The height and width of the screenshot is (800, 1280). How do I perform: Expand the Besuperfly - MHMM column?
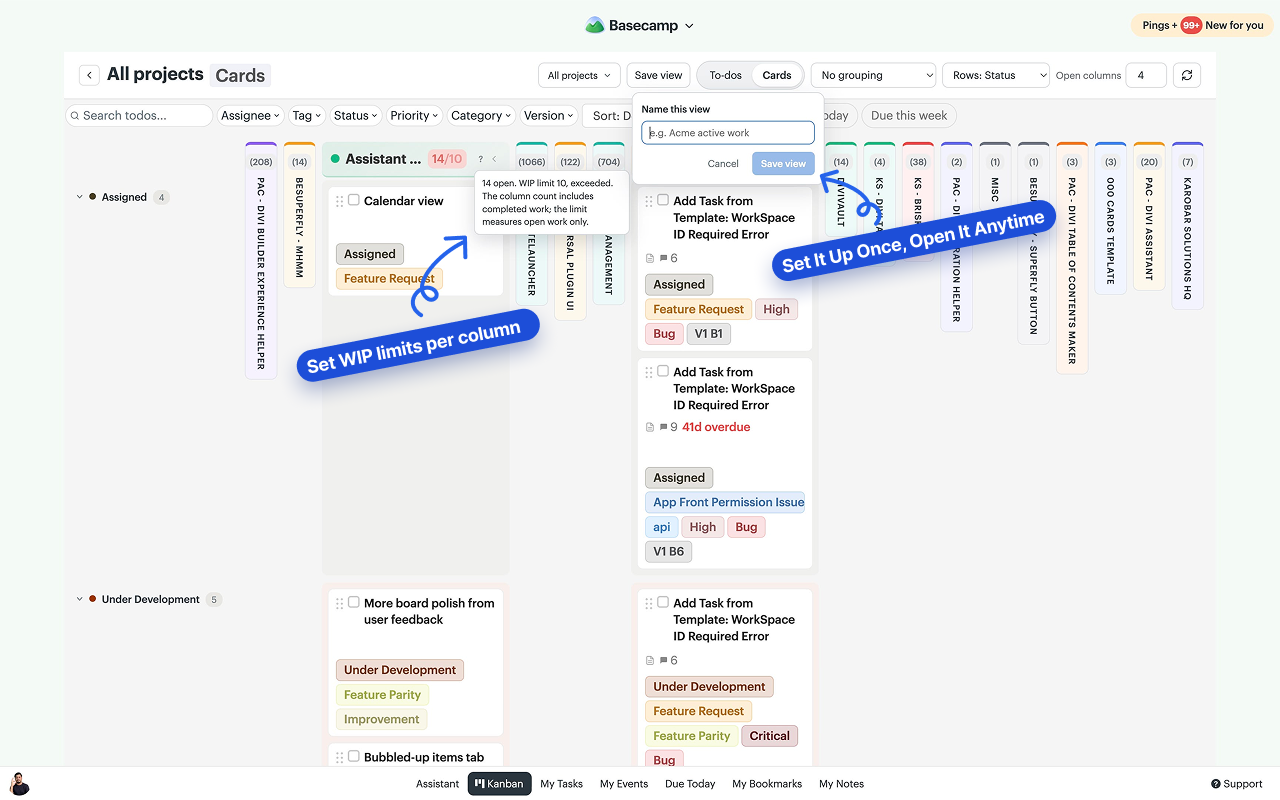coord(299,215)
